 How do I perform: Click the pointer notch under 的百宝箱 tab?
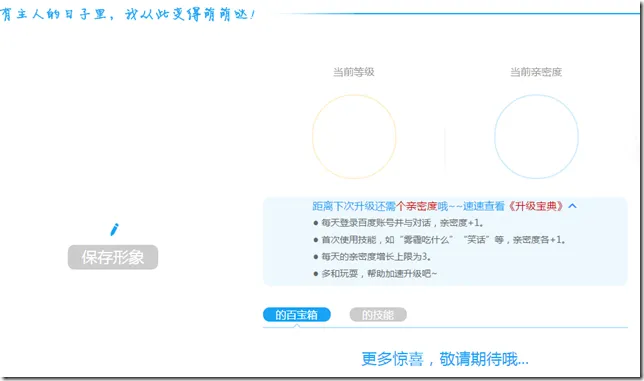pyautogui.click(x=297, y=326)
